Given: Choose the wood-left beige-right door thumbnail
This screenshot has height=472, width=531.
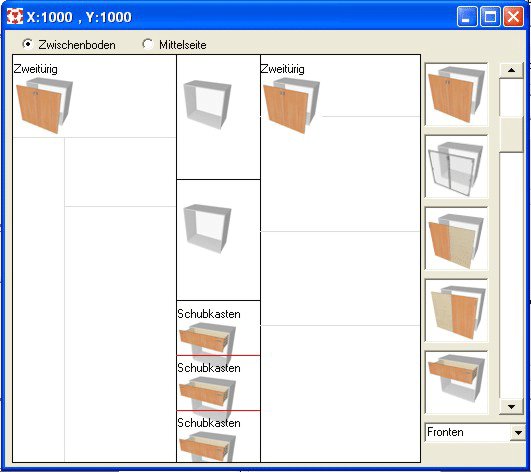Looking at the screenshot, I should [456, 238].
